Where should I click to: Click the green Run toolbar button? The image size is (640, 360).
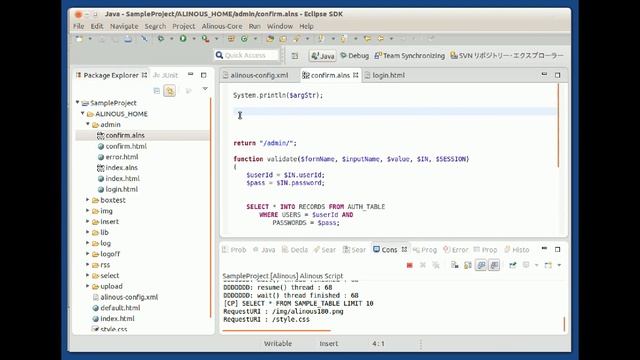(183, 39)
